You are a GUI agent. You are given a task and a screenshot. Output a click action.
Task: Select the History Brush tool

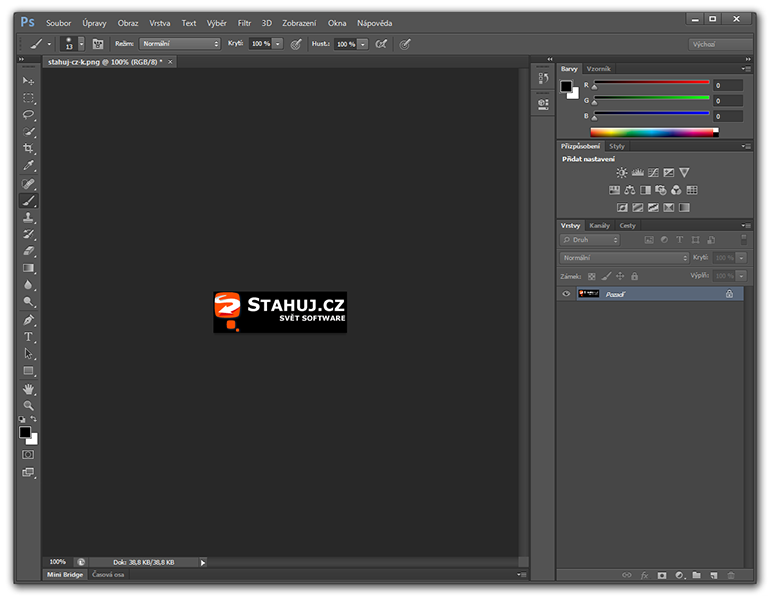[x=29, y=234]
